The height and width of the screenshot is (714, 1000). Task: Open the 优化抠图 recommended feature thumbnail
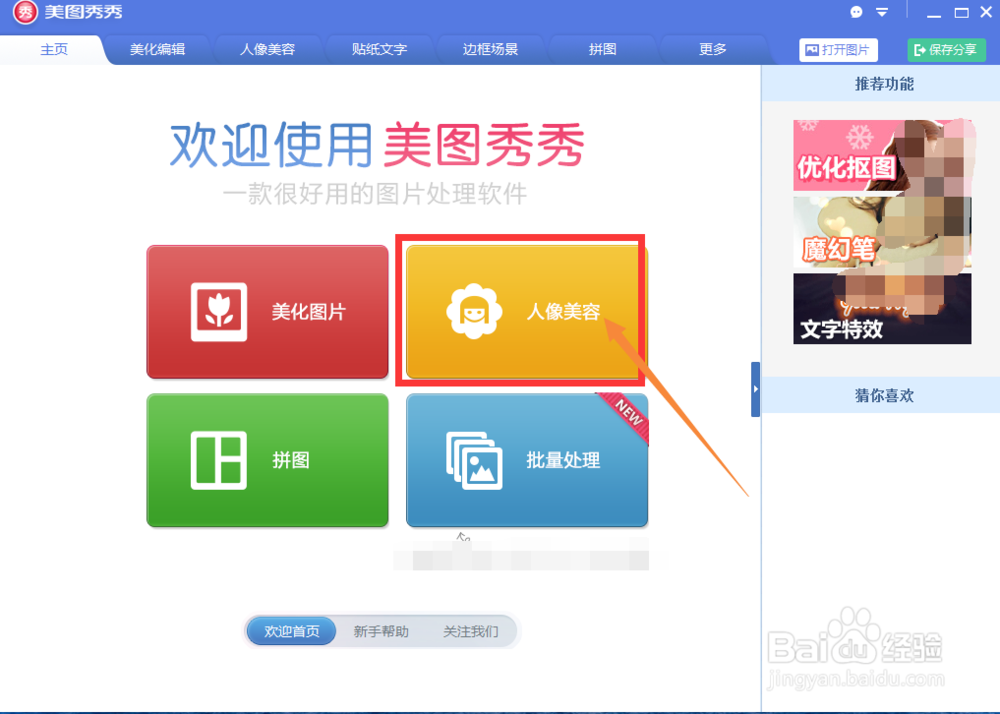(882, 156)
